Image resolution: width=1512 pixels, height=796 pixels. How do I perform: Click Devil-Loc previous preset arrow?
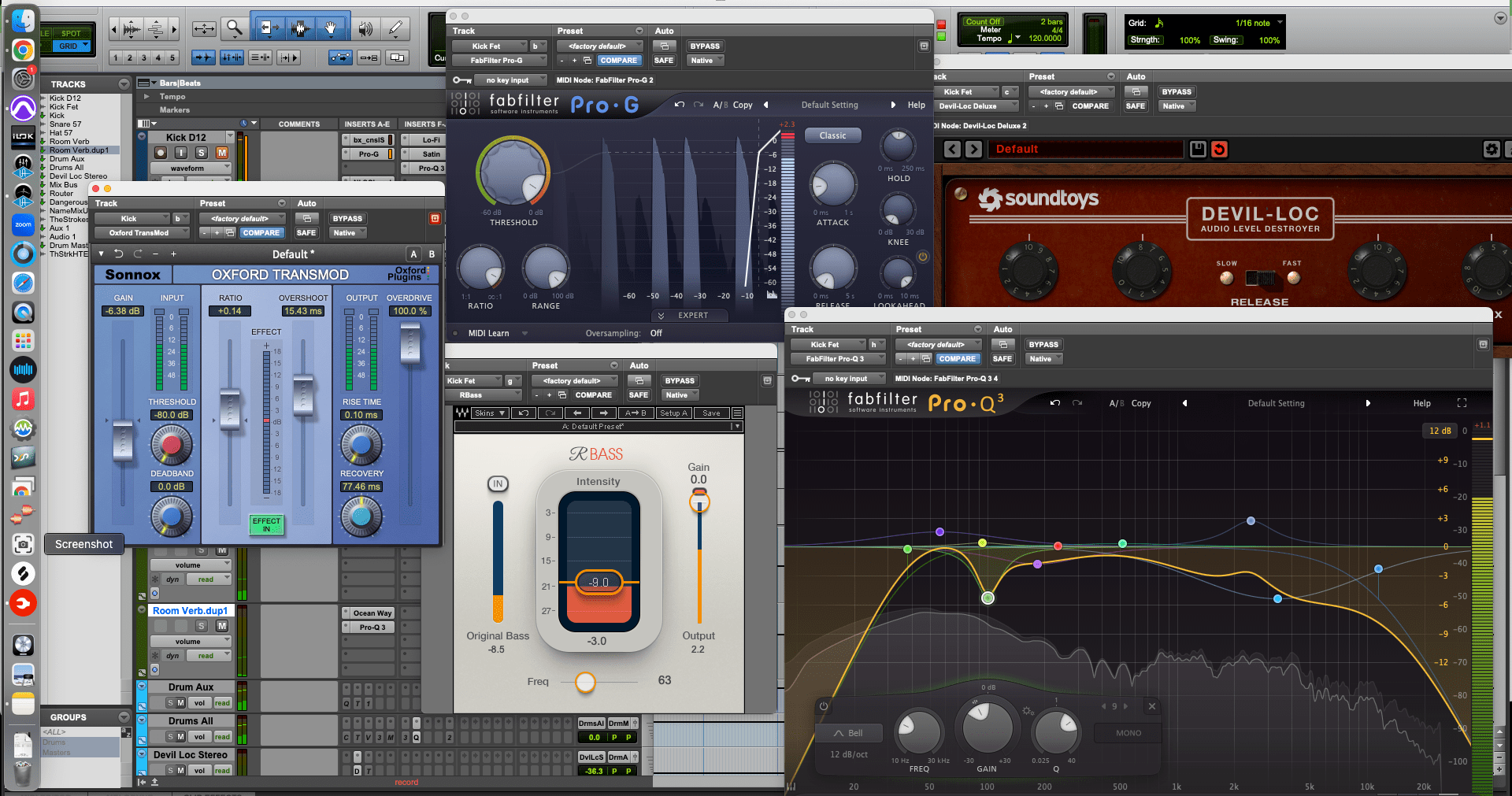click(952, 149)
